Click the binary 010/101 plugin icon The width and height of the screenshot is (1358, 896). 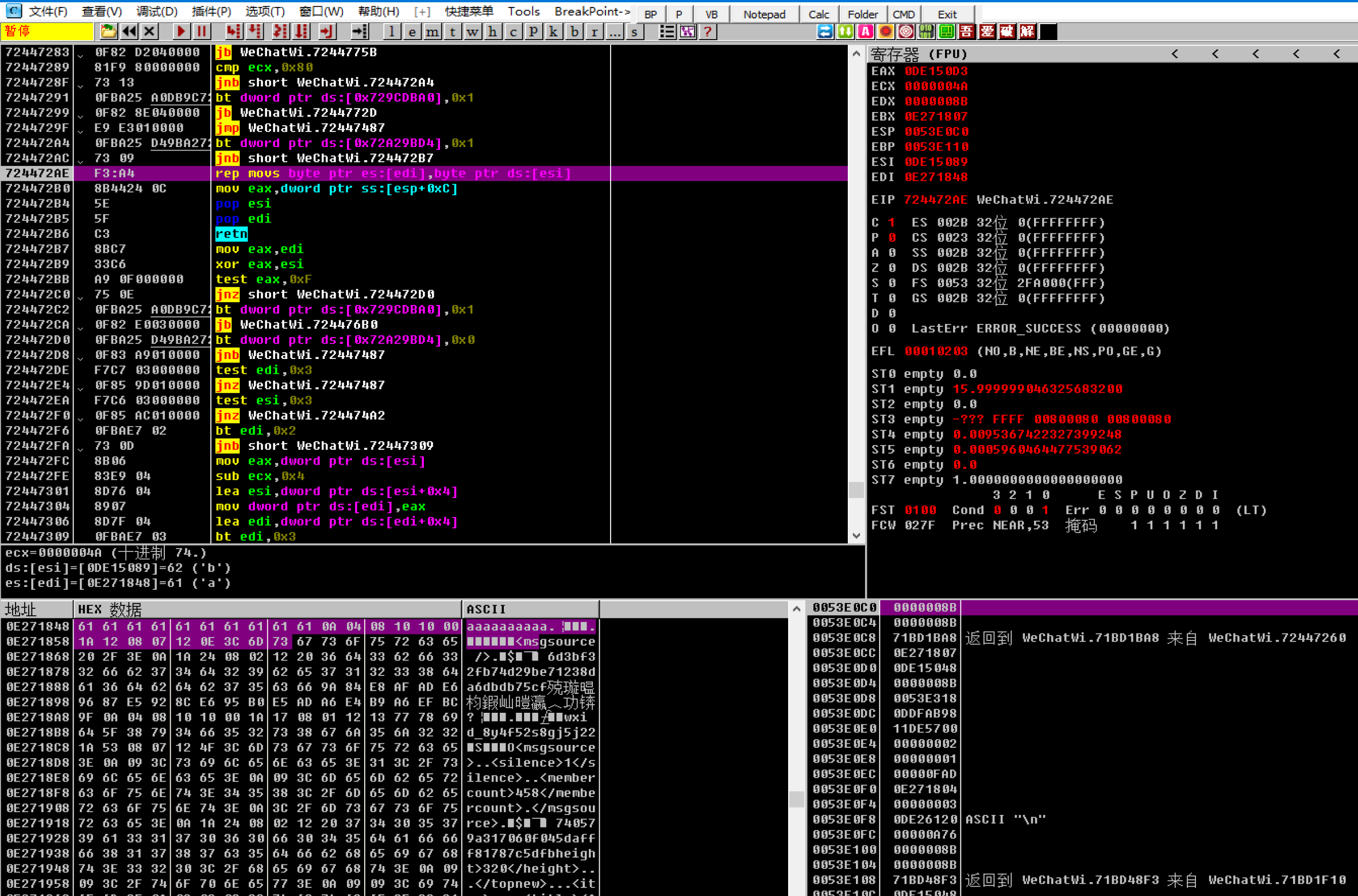(926, 32)
